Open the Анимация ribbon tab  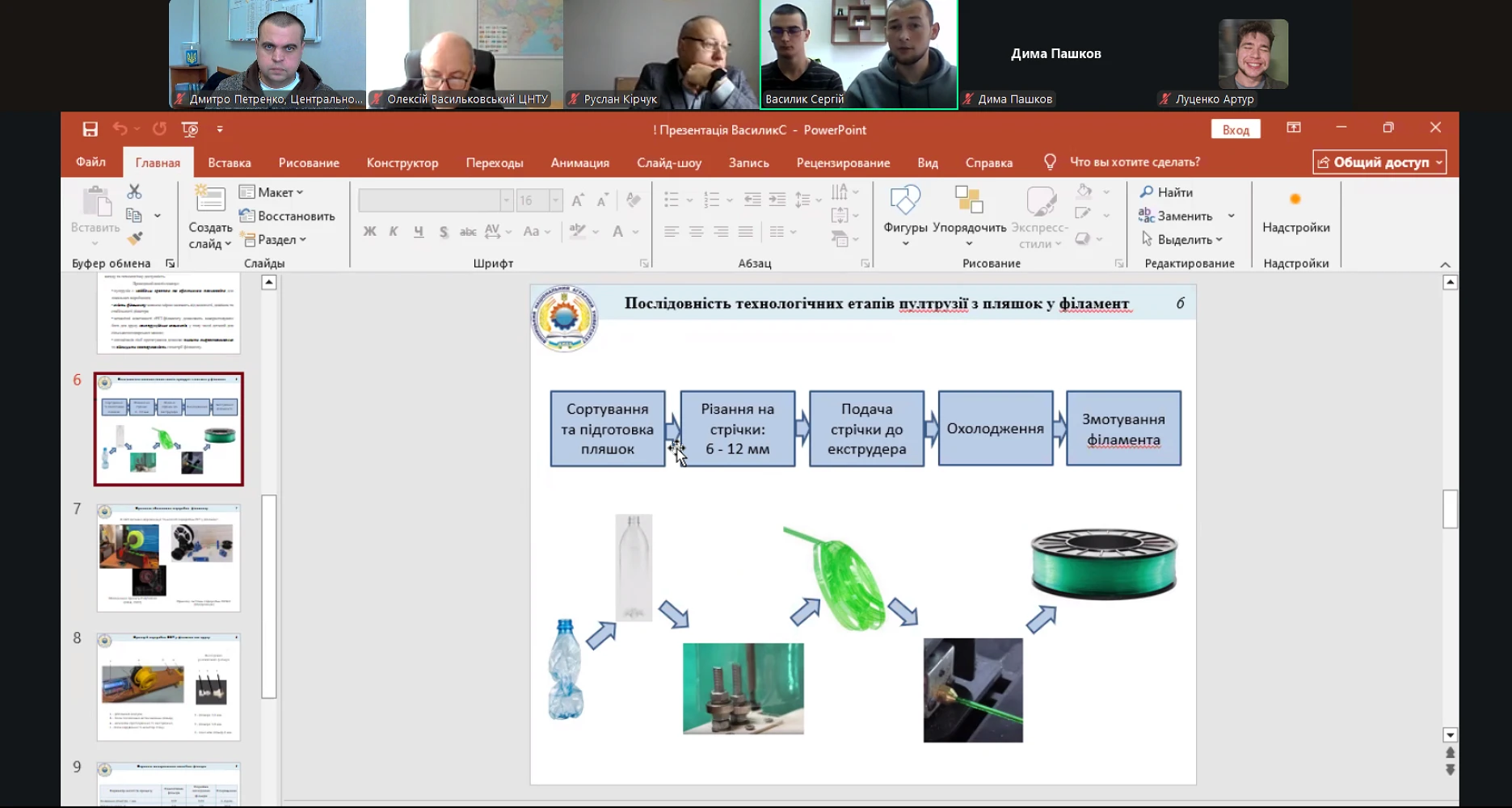tap(579, 162)
